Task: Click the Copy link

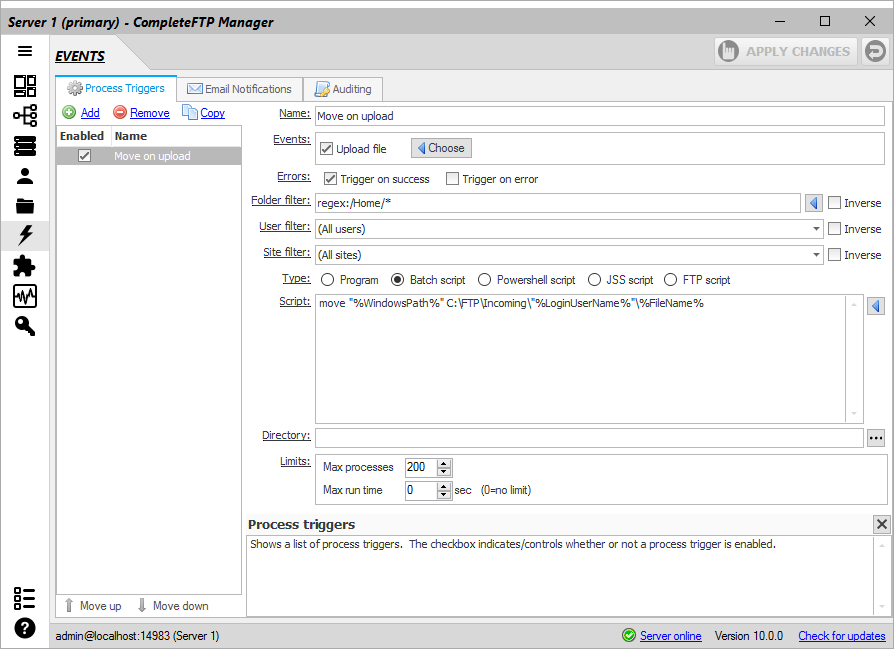Action: (213, 113)
